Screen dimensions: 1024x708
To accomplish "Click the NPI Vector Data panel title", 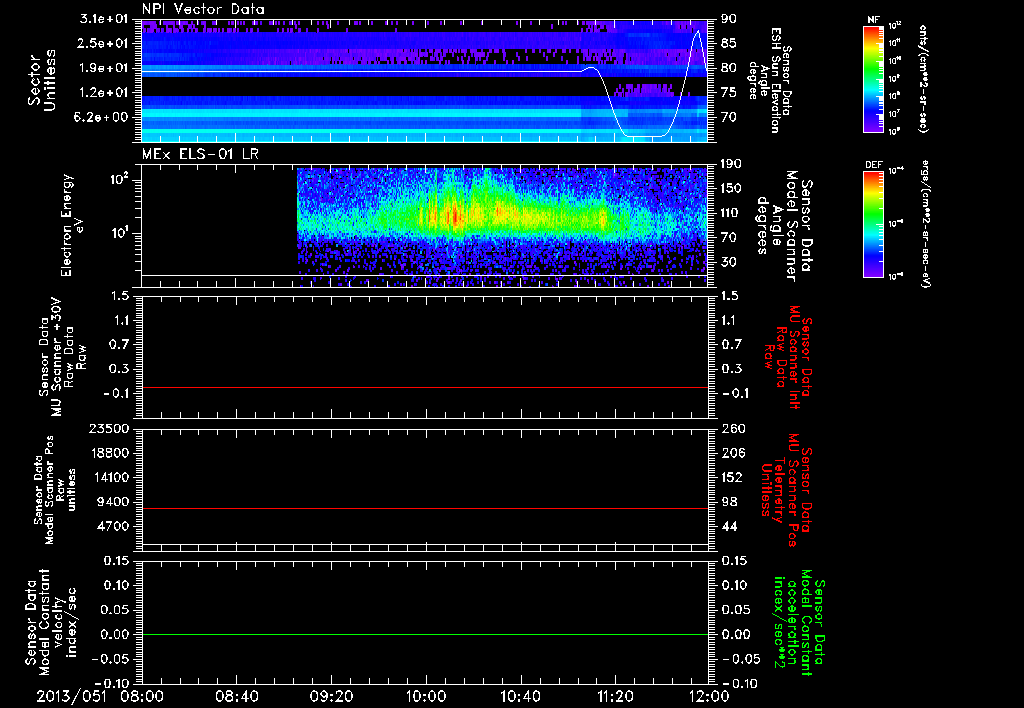I will tap(203, 9).
